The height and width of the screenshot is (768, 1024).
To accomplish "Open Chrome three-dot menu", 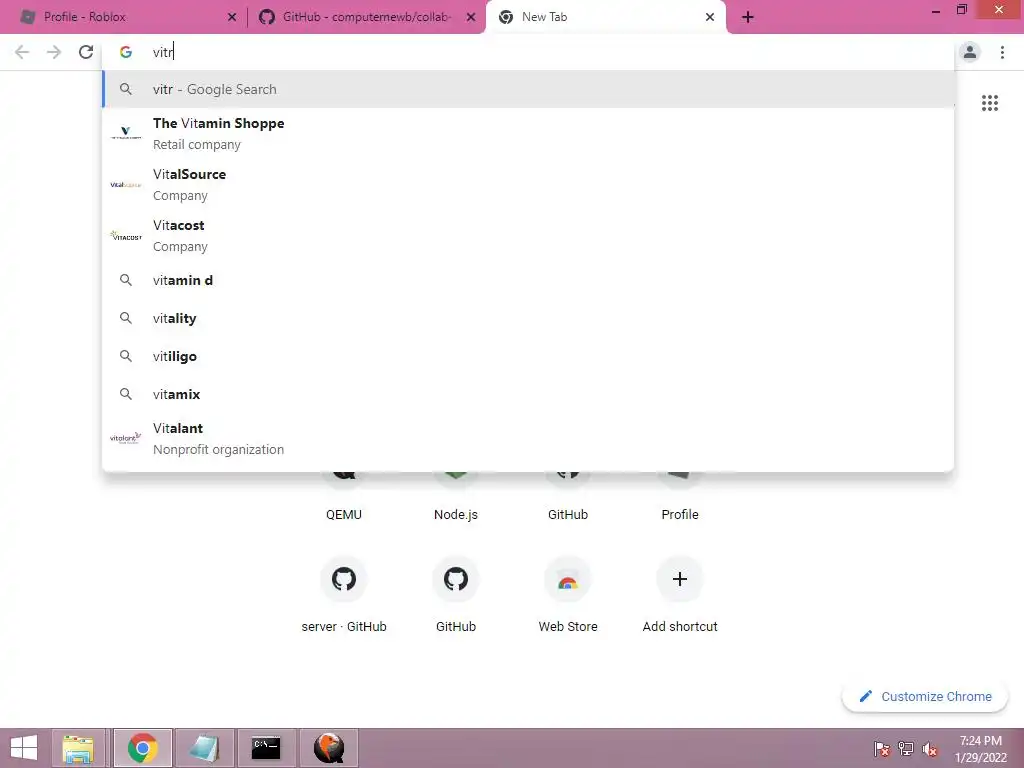I will pos(1002,52).
